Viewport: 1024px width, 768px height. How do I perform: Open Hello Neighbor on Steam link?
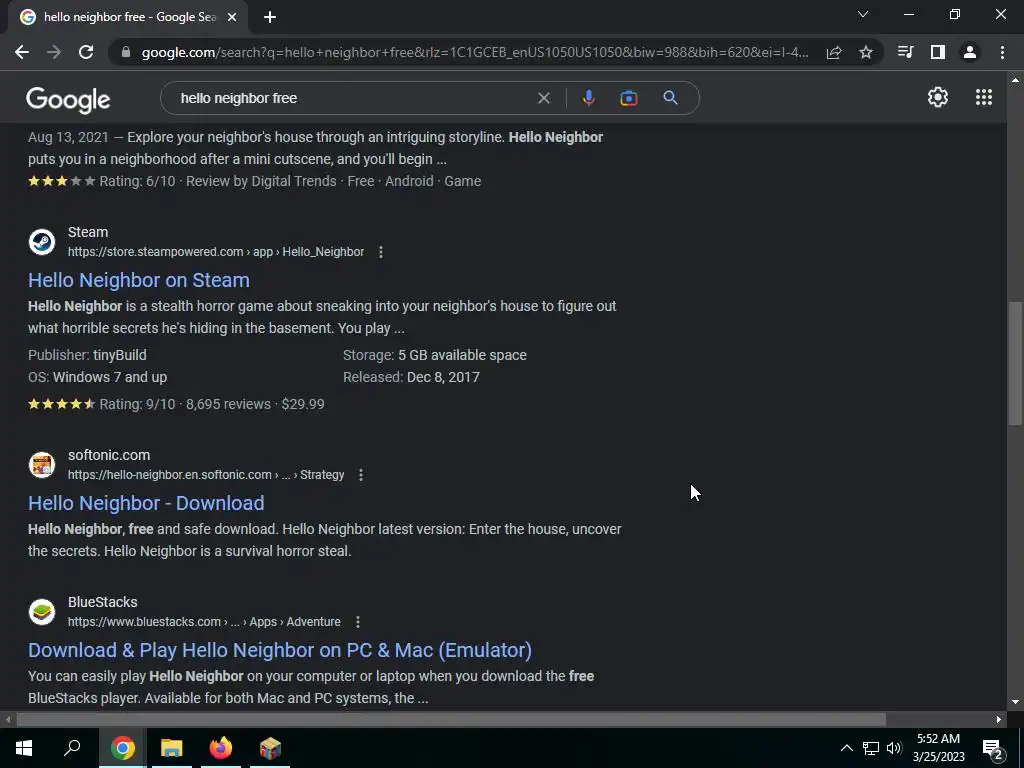pos(138,280)
